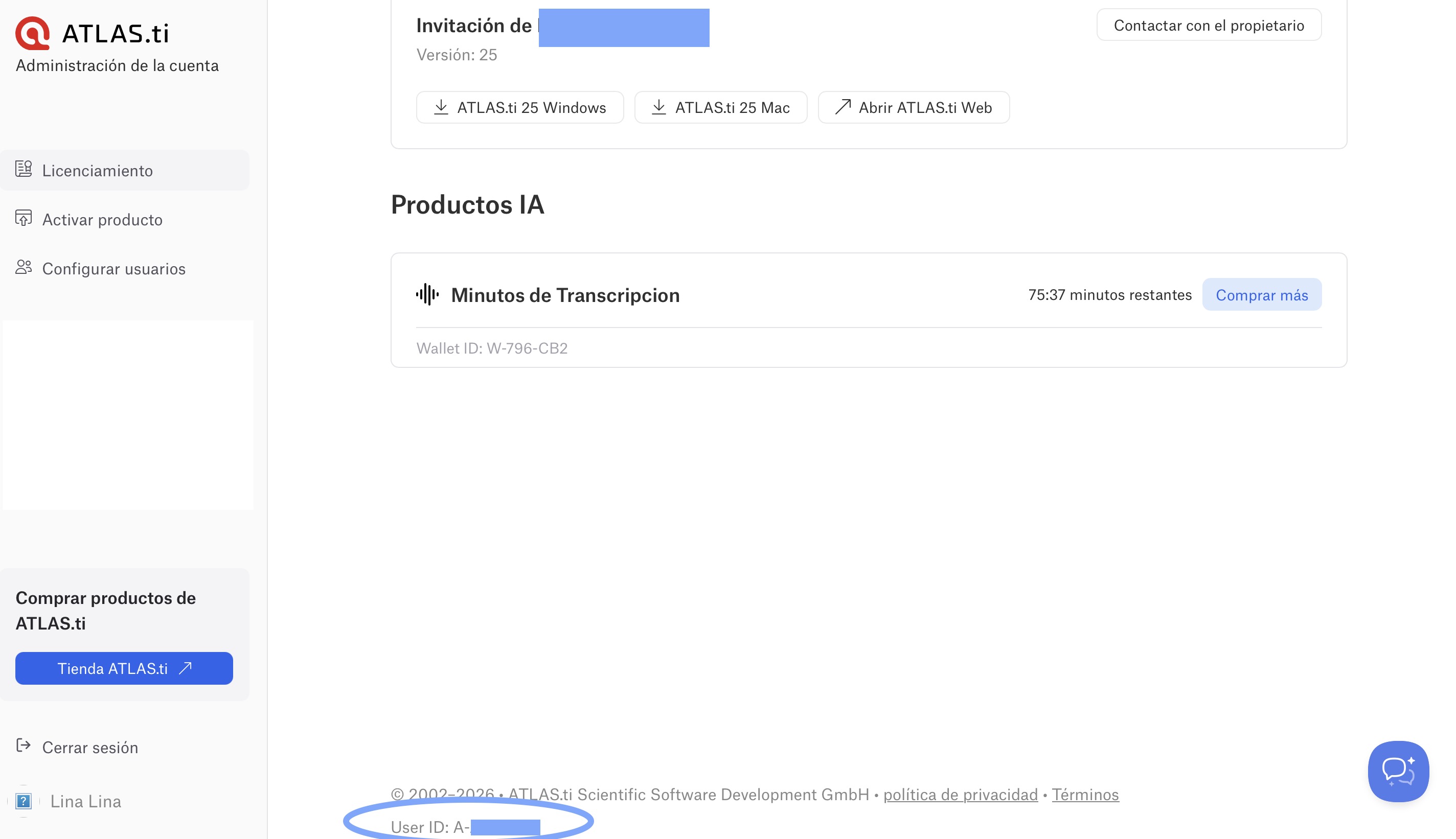The height and width of the screenshot is (839, 1456).
Task: Click the Cerrar sesión logout icon
Action: tap(24, 746)
